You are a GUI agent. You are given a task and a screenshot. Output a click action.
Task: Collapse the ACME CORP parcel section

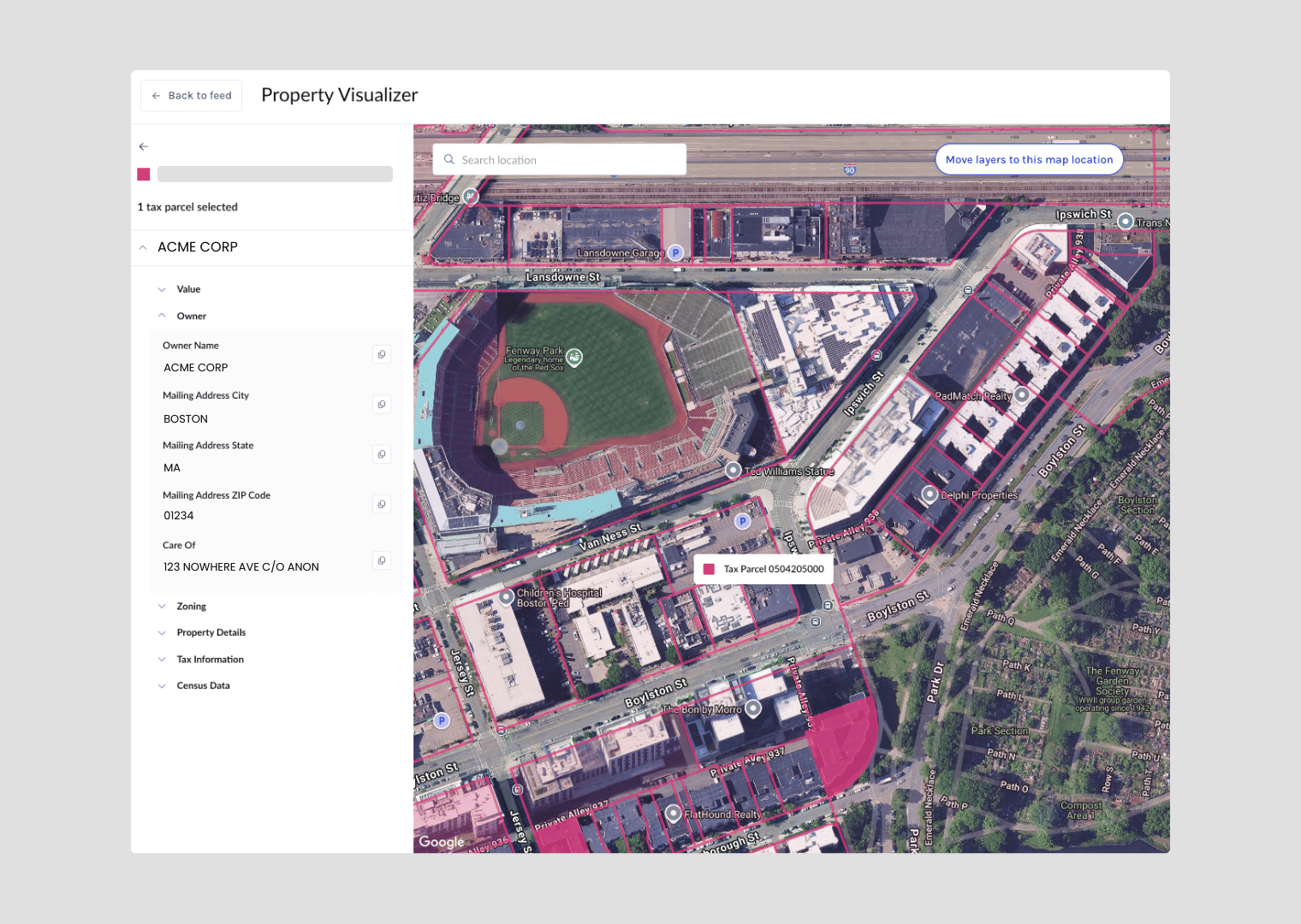point(143,247)
